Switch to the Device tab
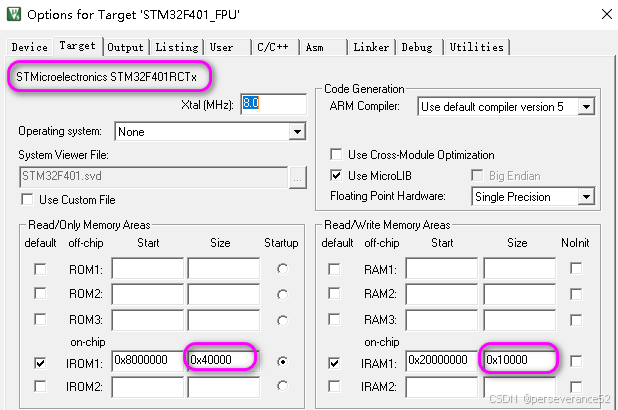Image resolution: width=618 pixels, height=410 pixels. click(x=30, y=47)
